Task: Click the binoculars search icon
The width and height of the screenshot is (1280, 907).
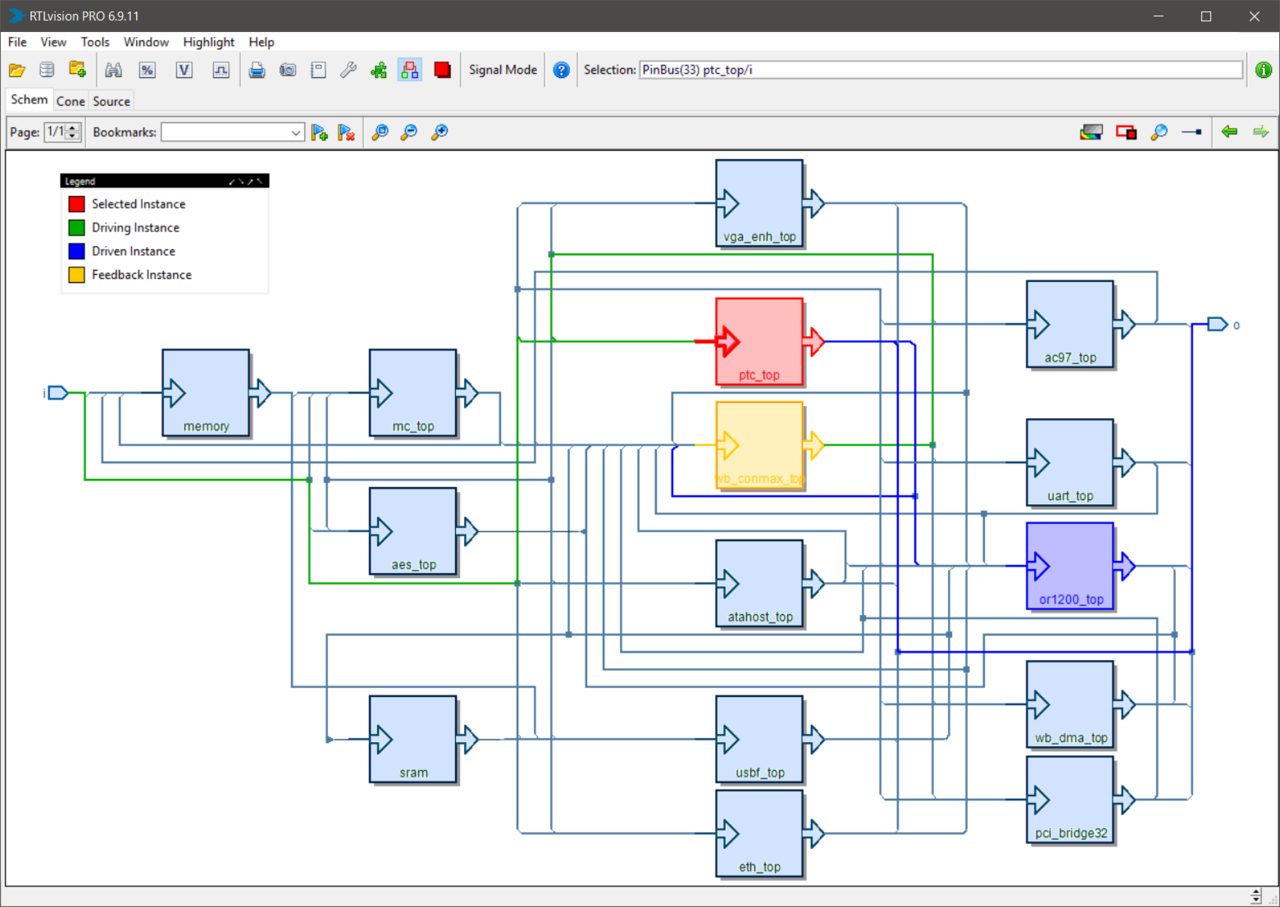Action: [x=113, y=70]
